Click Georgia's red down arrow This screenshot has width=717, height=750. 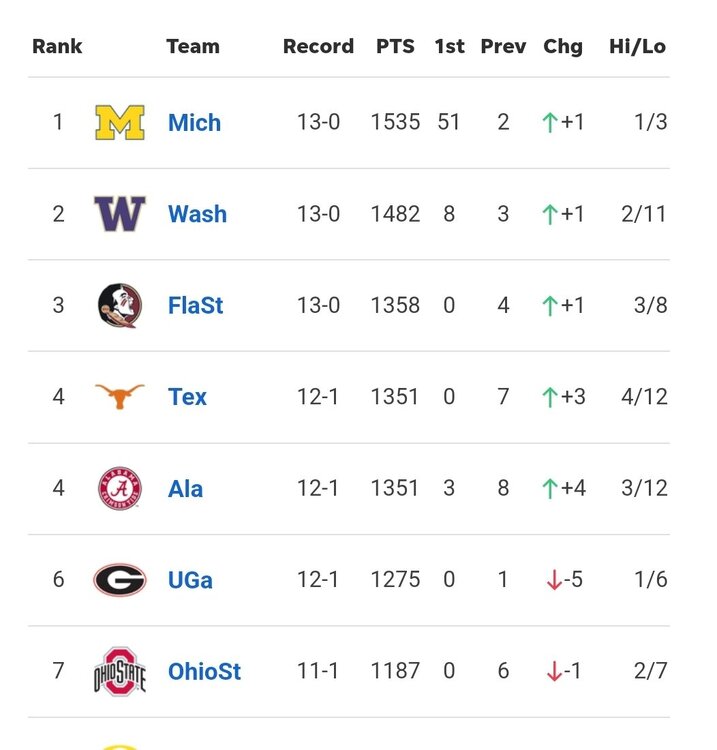[554, 581]
